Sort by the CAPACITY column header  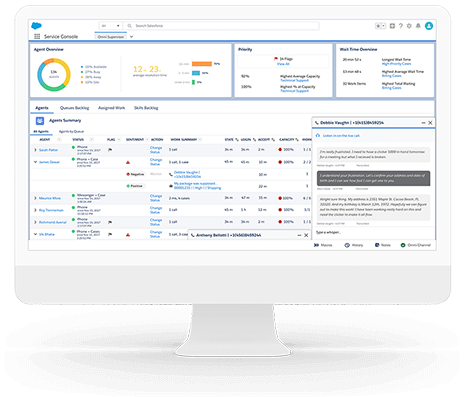[x=288, y=139]
